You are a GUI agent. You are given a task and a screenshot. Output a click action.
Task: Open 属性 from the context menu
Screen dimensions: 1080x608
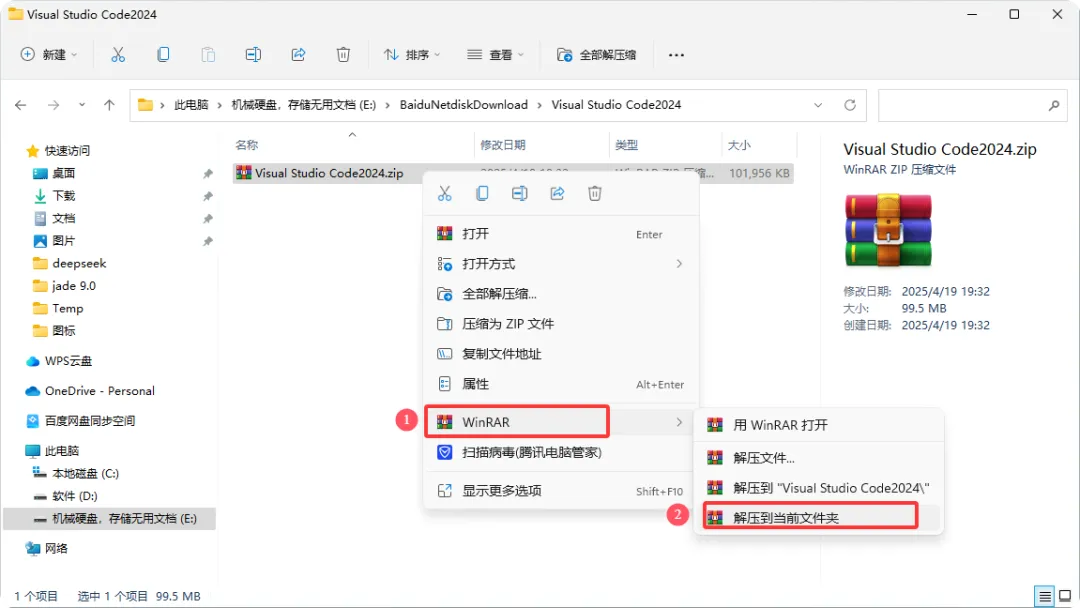[561, 384]
